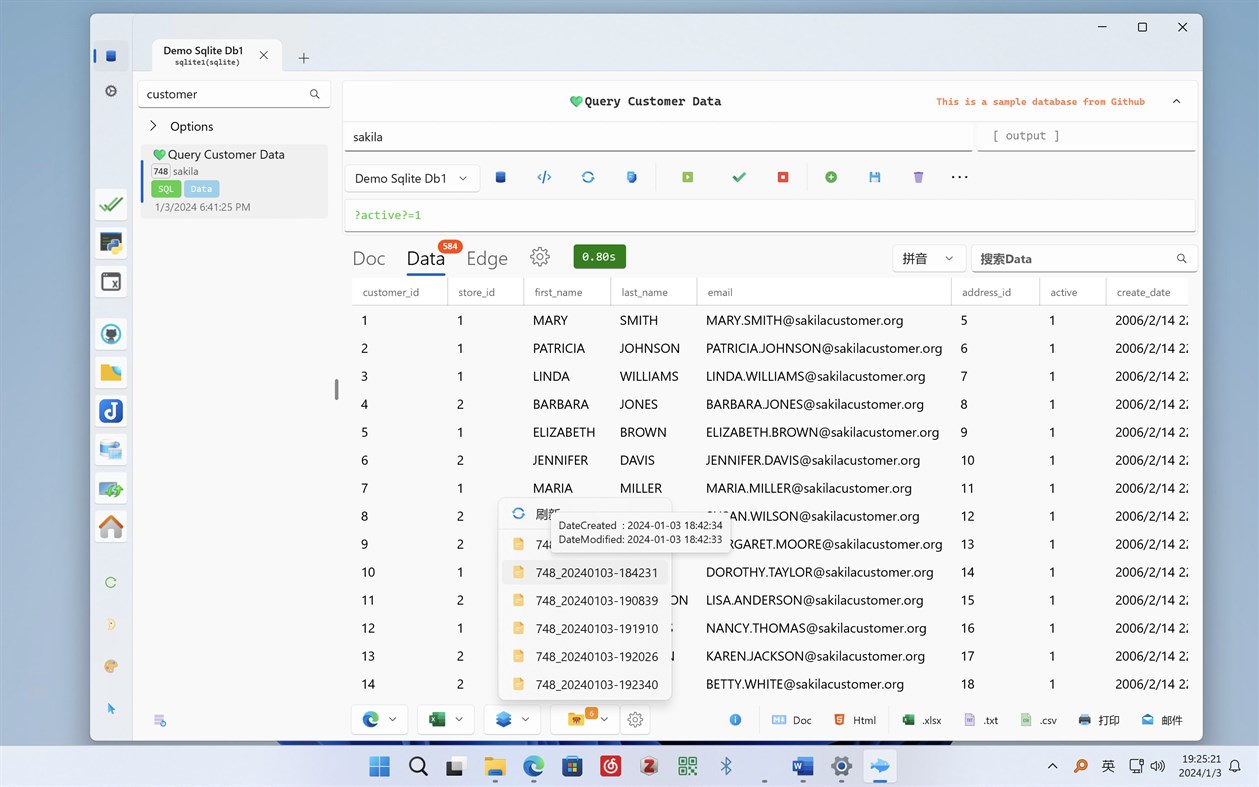This screenshot has width=1259, height=787.
Task: Click the green refresh icon in the left sidebar
Action: [x=111, y=582]
